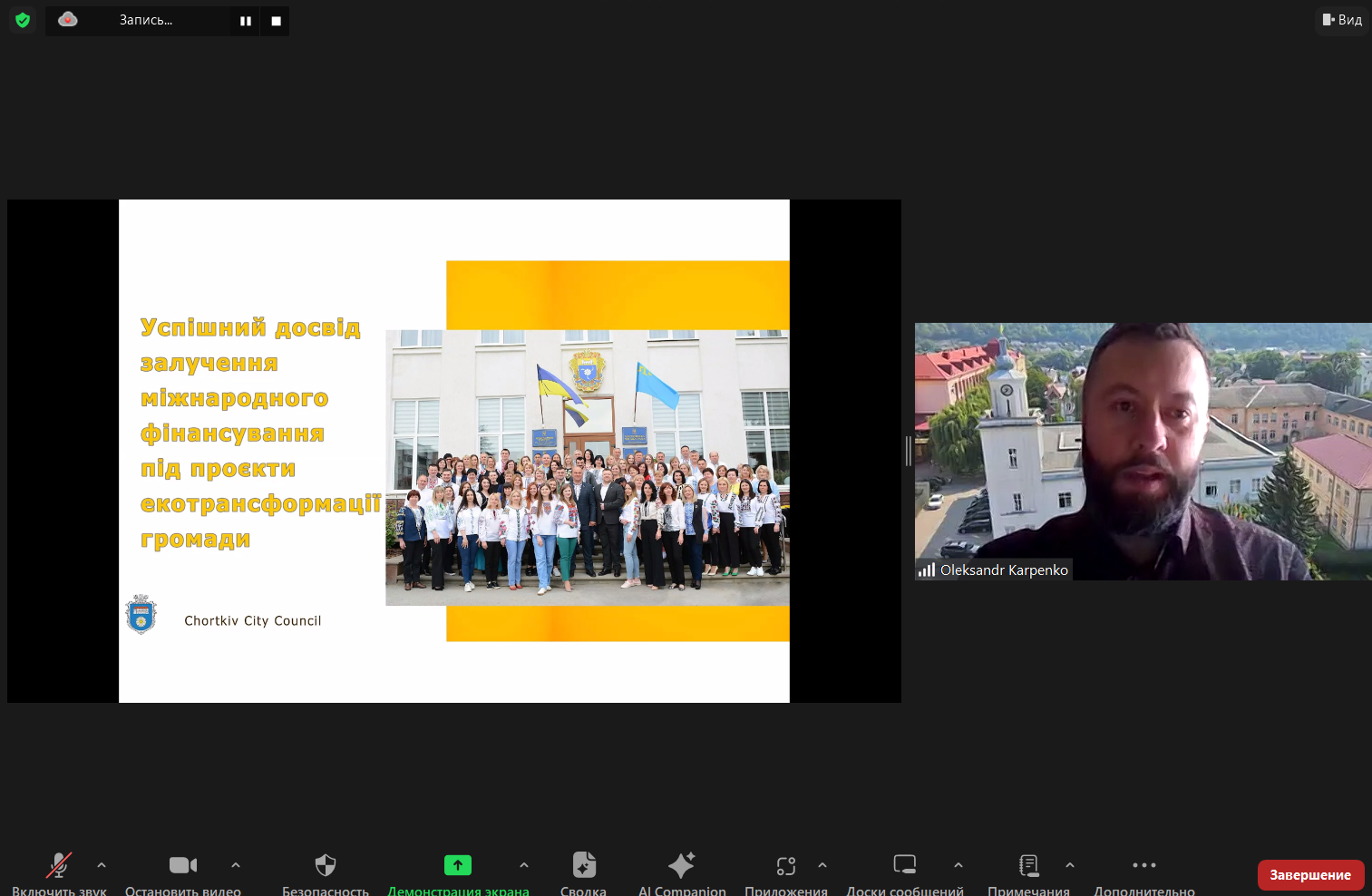Show more options via Дополнительно dots
Screen dimensions: 1372x896
(x=1144, y=866)
